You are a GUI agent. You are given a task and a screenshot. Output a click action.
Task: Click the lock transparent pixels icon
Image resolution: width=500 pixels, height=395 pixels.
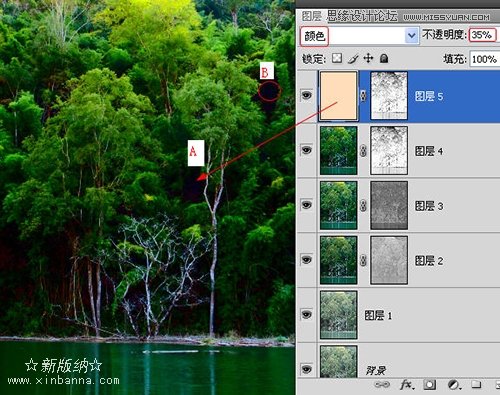[x=337, y=58]
